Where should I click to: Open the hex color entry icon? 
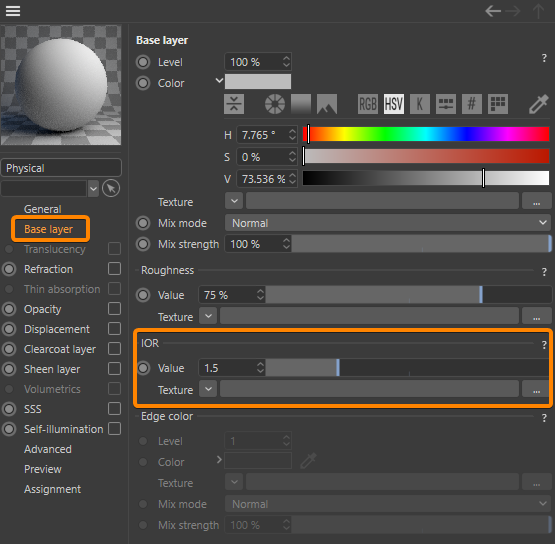471,104
